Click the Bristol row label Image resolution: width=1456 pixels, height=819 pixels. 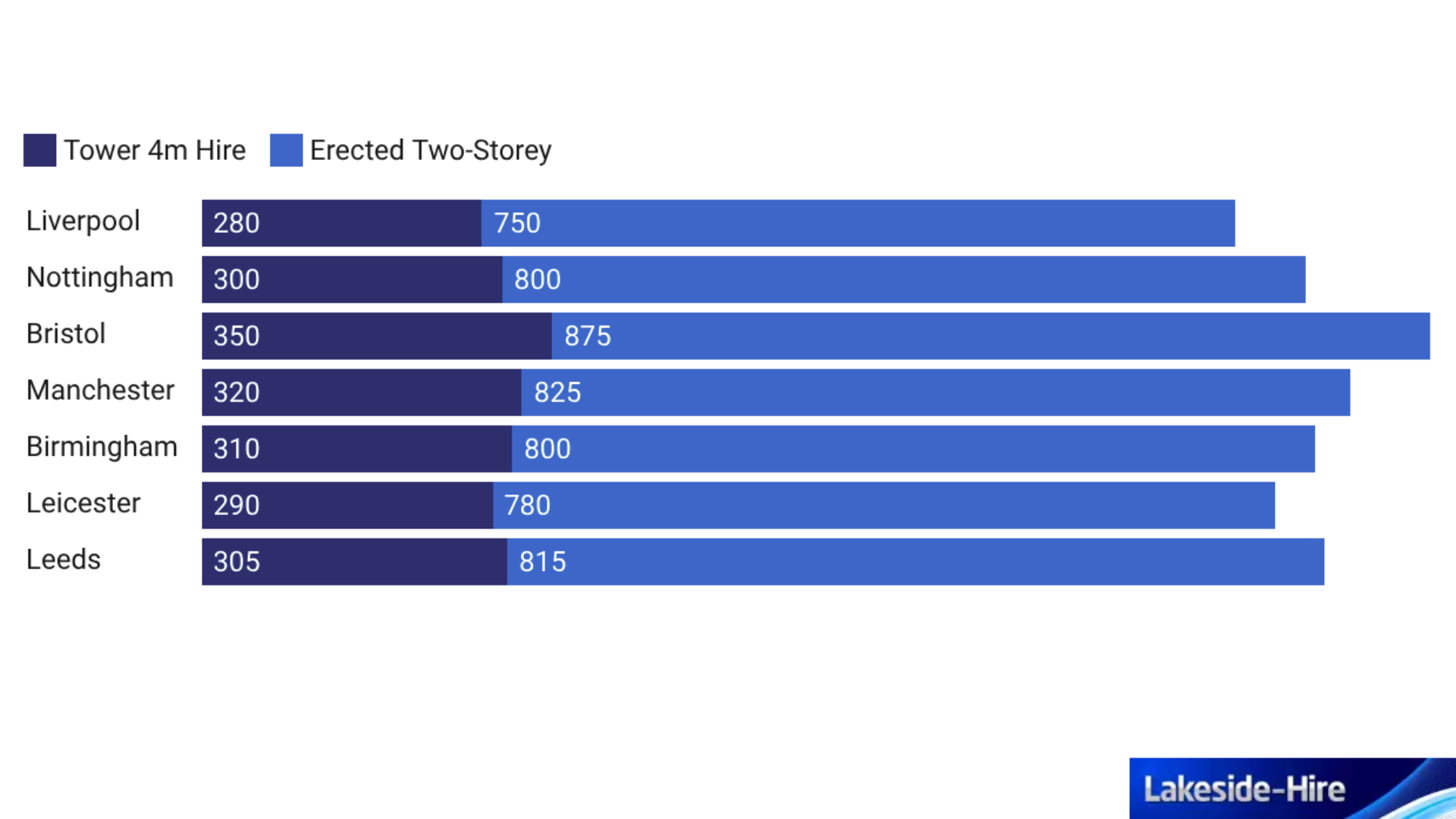tap(66, 334)
